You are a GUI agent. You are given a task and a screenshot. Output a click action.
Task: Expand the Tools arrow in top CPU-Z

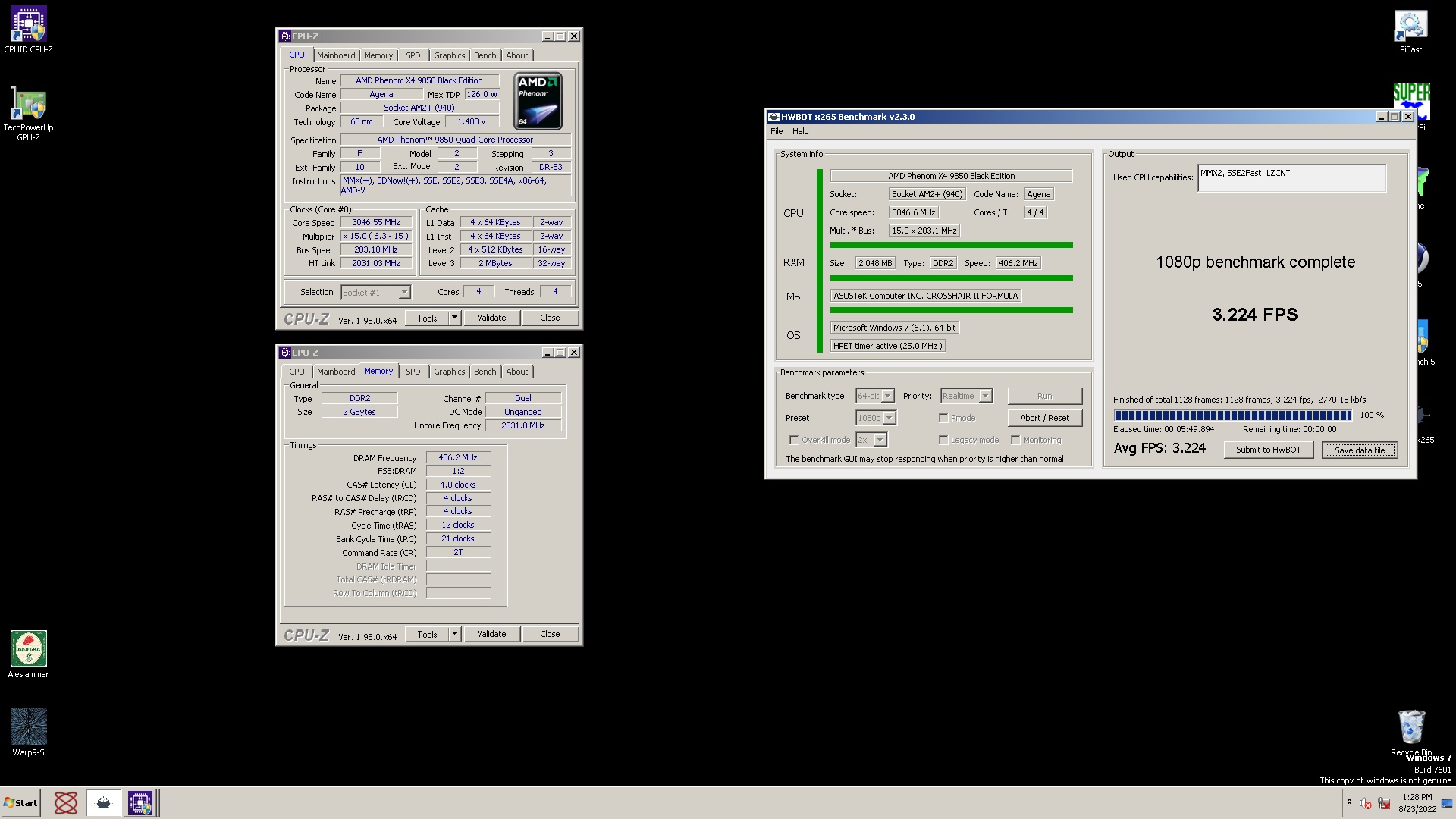click(455, 318)
